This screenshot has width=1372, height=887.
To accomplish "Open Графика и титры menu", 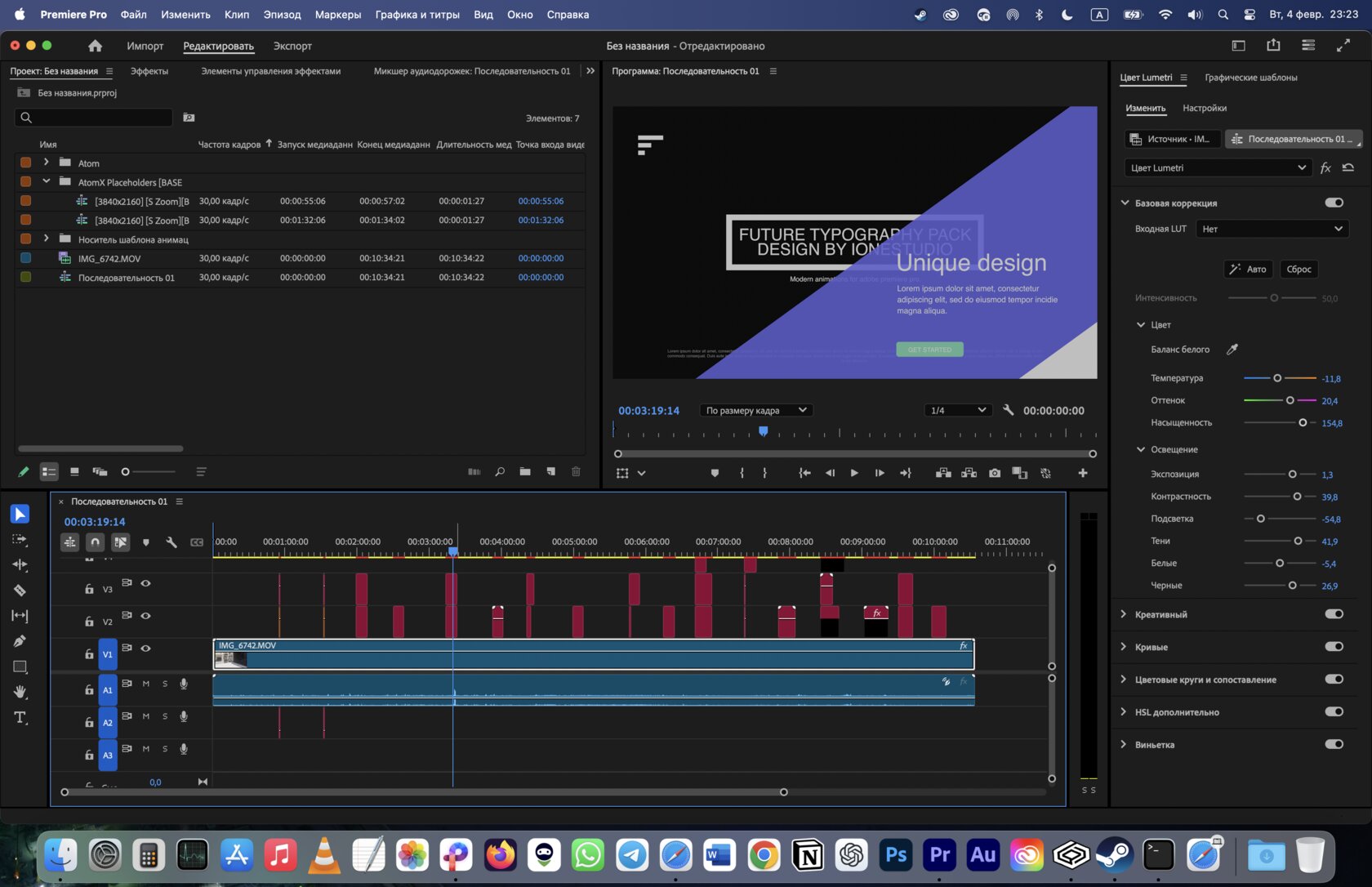I will (417, 15).
